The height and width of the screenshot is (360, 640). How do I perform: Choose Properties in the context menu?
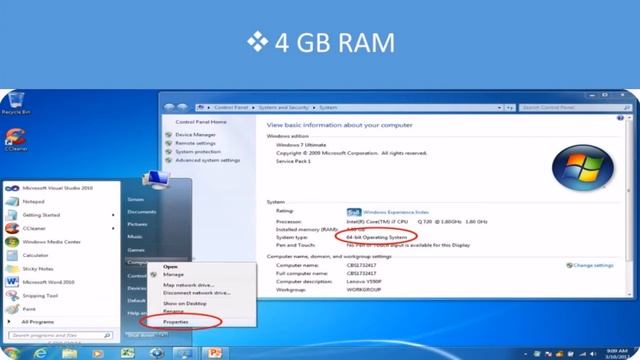[x=176, y=322]
